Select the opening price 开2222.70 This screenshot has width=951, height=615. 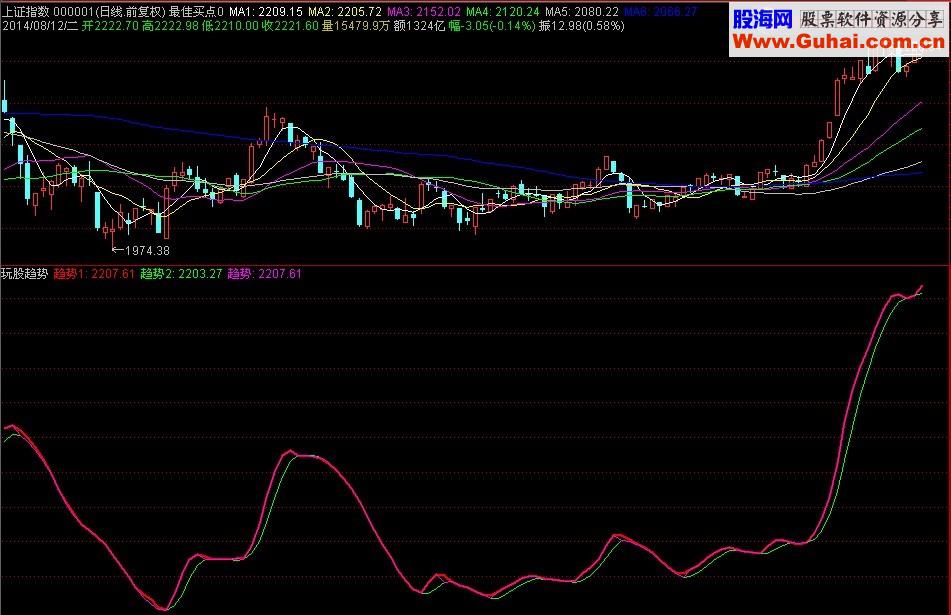tap(110, 26)
